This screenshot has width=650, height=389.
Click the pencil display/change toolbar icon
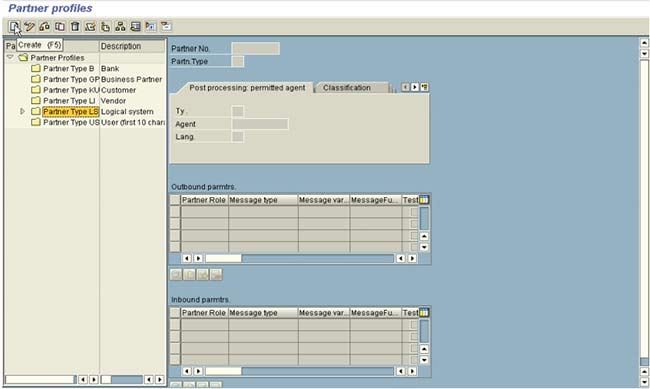[x=29, y=27]
